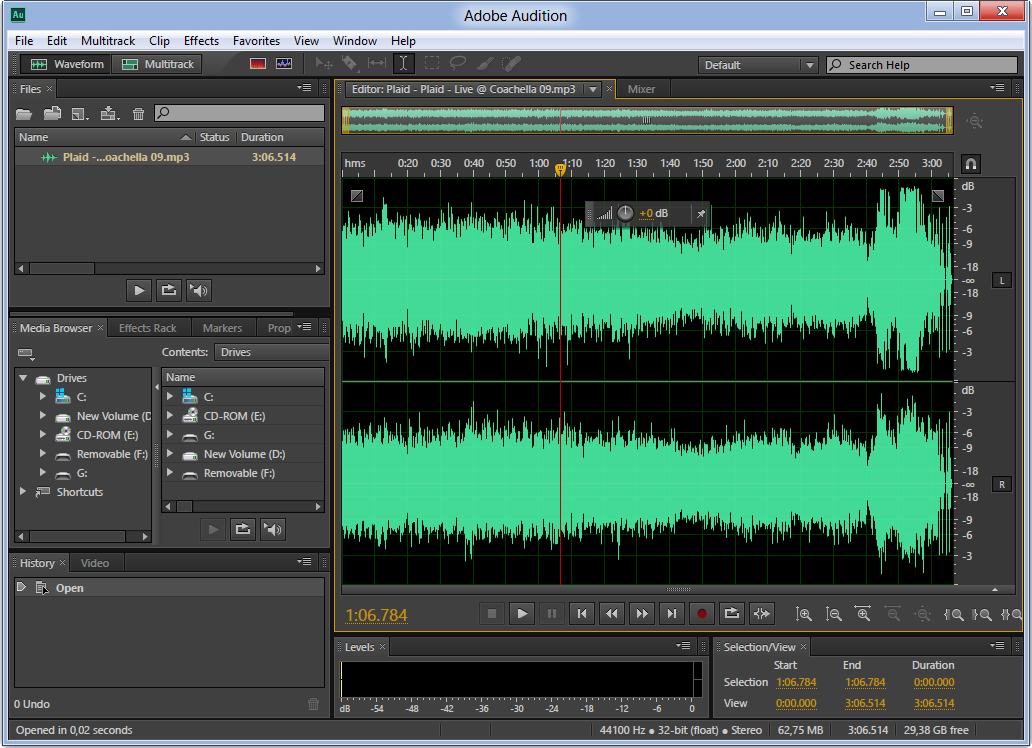
Task: Toggle Loop Playback in transport
Action: [x=731, y=614]
